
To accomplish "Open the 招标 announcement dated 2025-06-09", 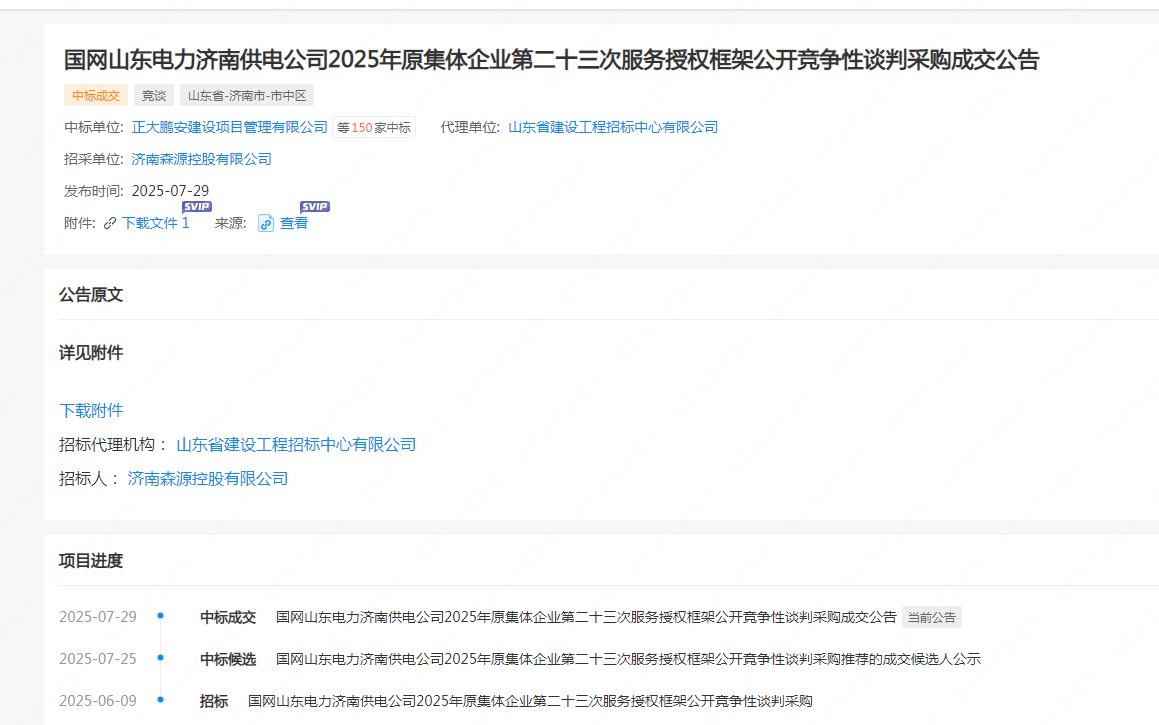I will point(530,701).
